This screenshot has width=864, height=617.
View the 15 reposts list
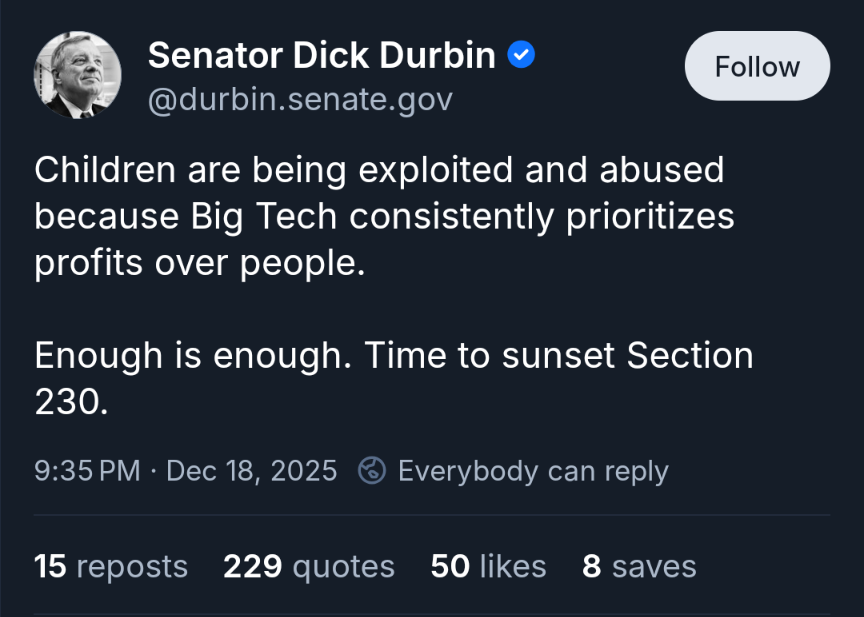click(110, 567)
